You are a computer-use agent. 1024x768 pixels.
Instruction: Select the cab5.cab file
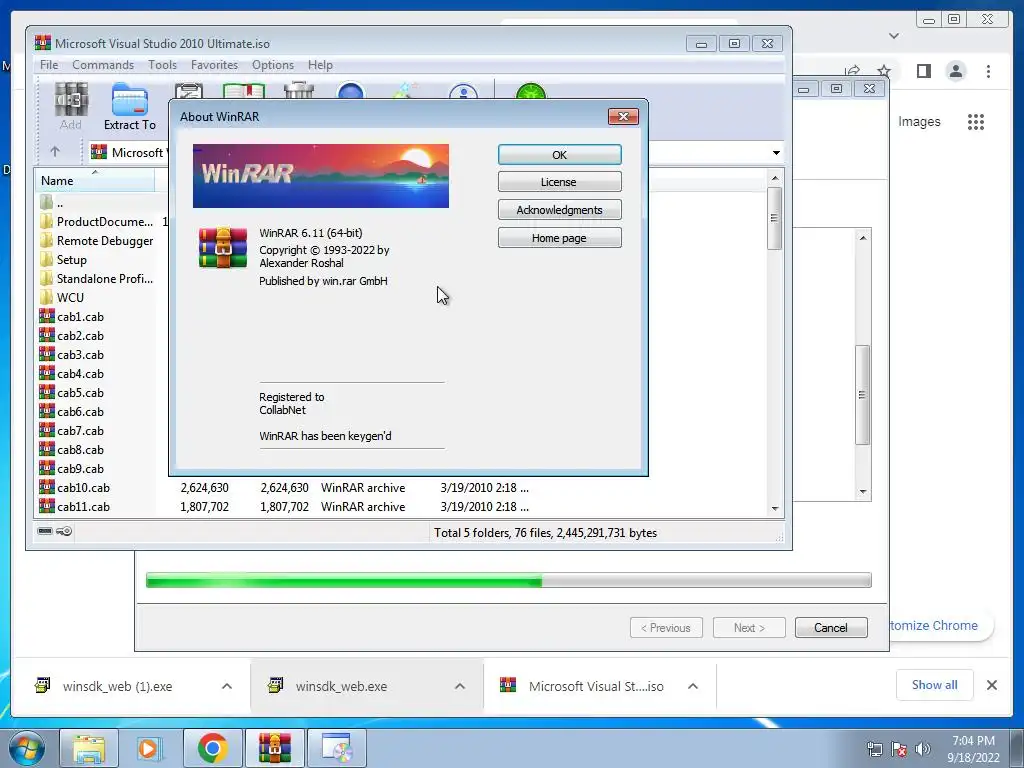pos(71,392)
